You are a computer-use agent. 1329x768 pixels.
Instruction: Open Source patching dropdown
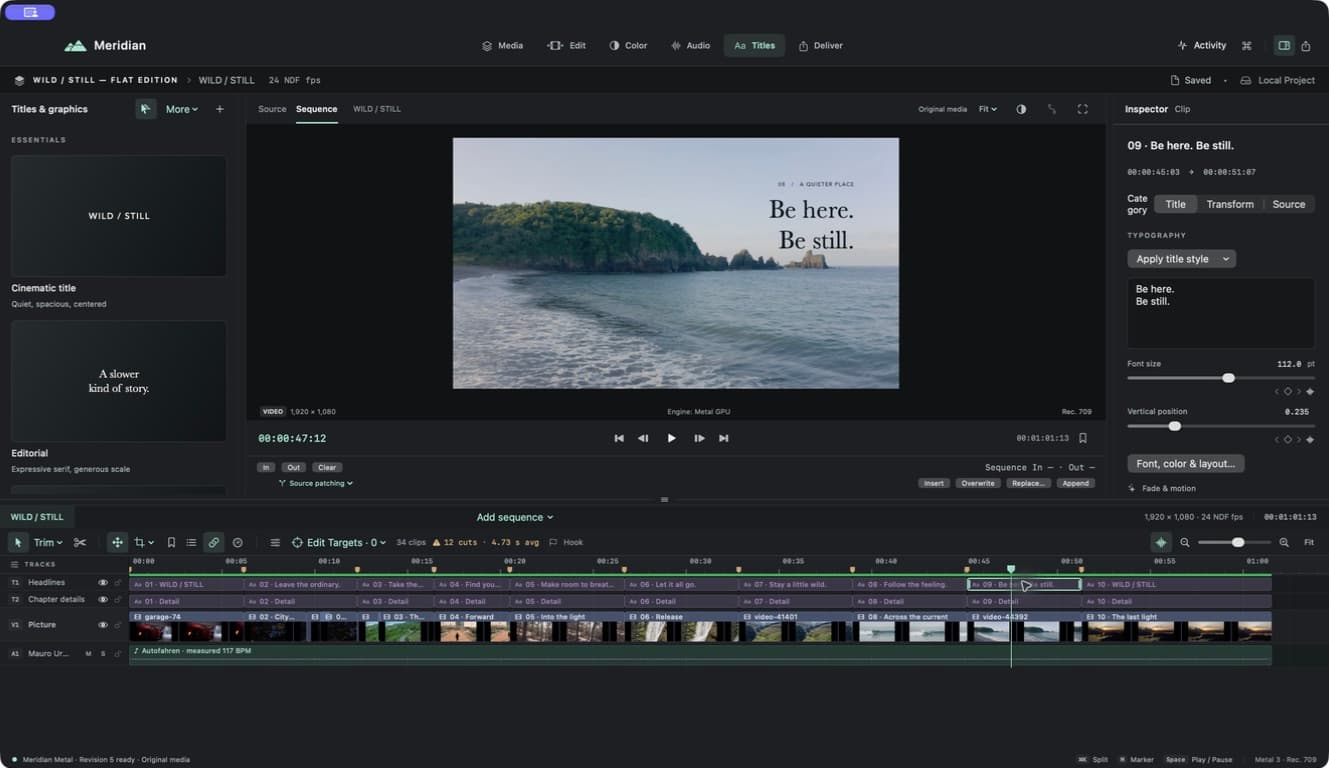(316, 483)
